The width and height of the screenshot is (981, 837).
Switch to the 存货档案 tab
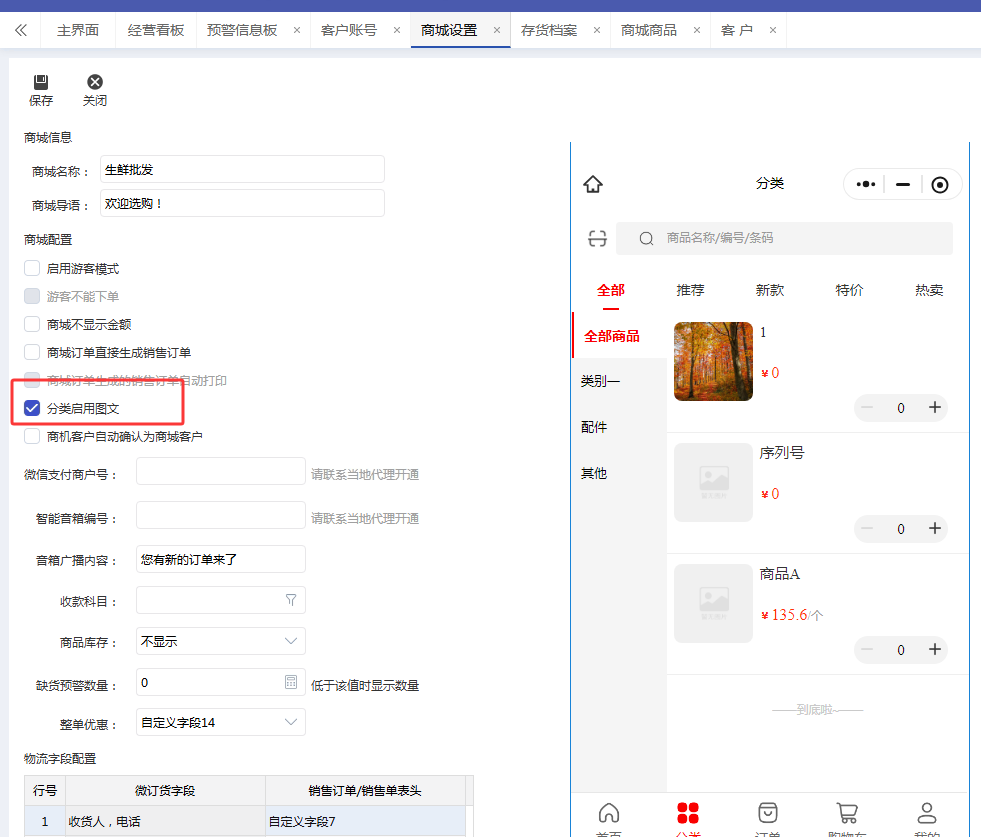[549, 30]
